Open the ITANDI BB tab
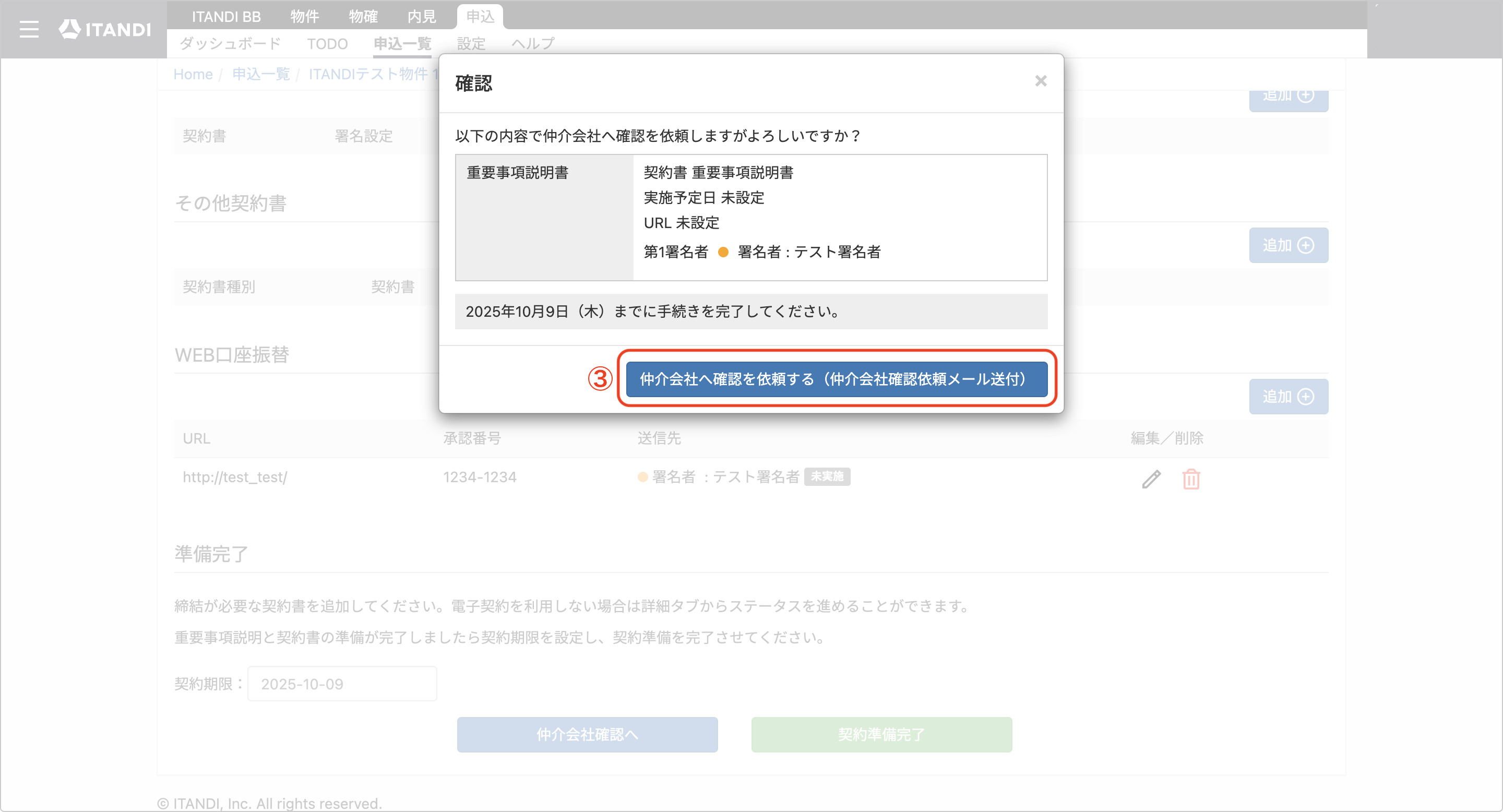 tap(226, 16)
